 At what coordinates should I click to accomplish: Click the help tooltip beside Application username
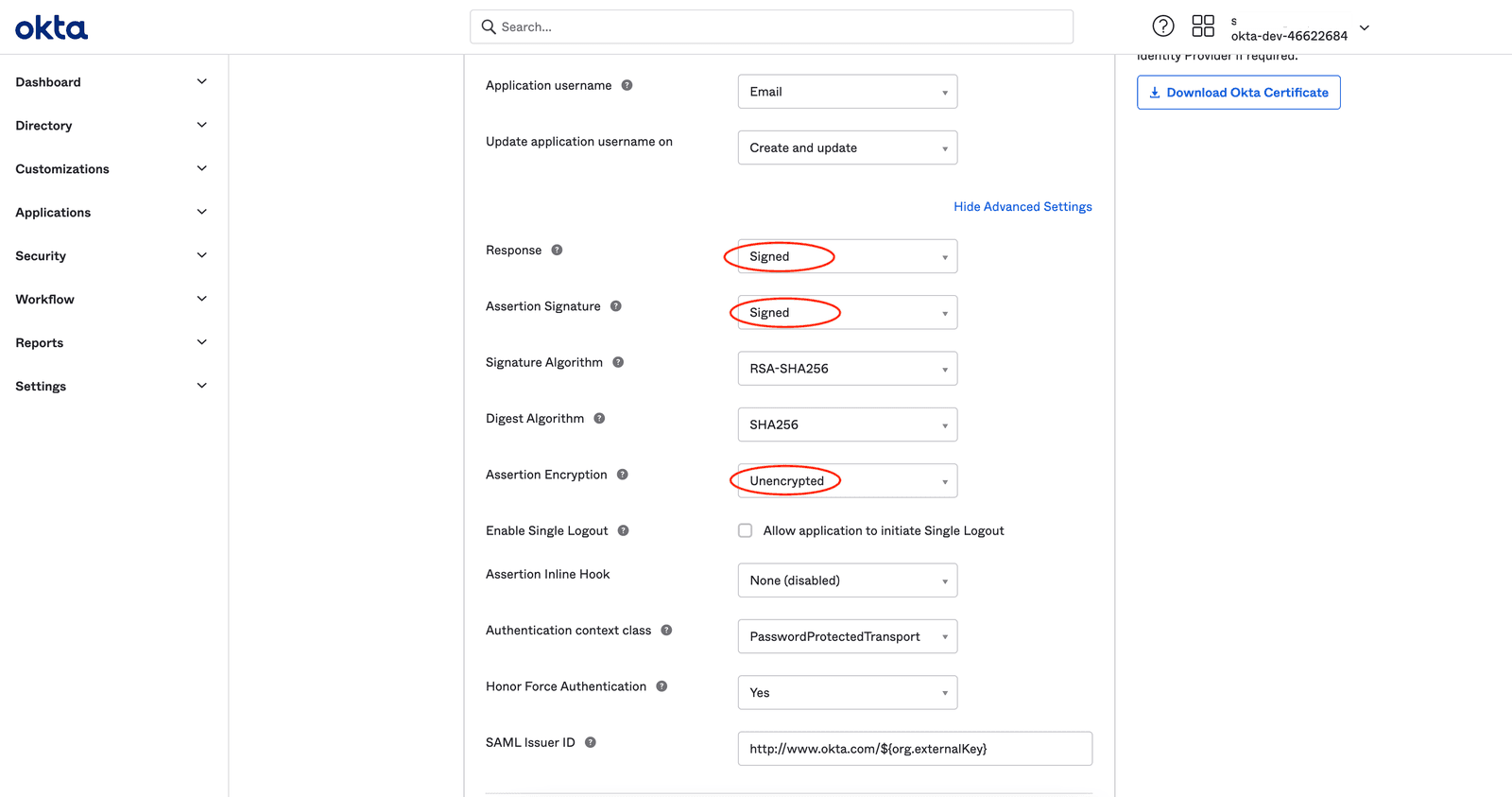point(627,84)
